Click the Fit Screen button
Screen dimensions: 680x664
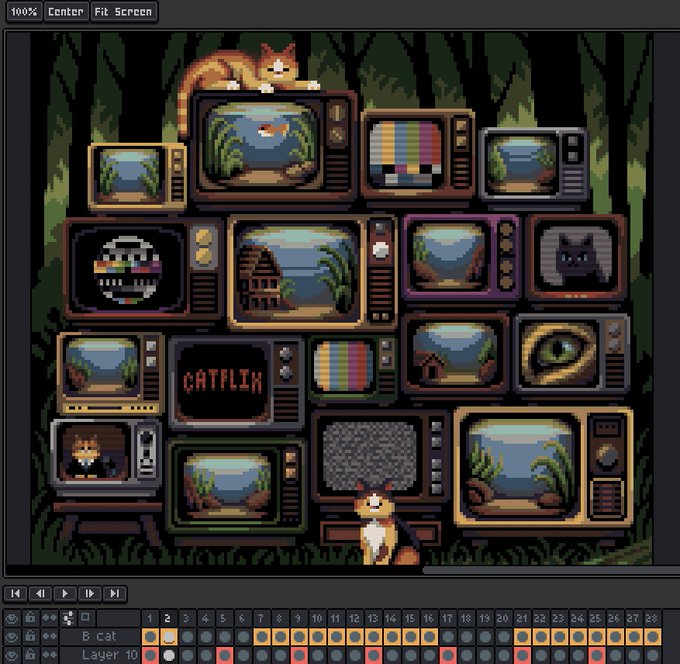coord(124,11)
